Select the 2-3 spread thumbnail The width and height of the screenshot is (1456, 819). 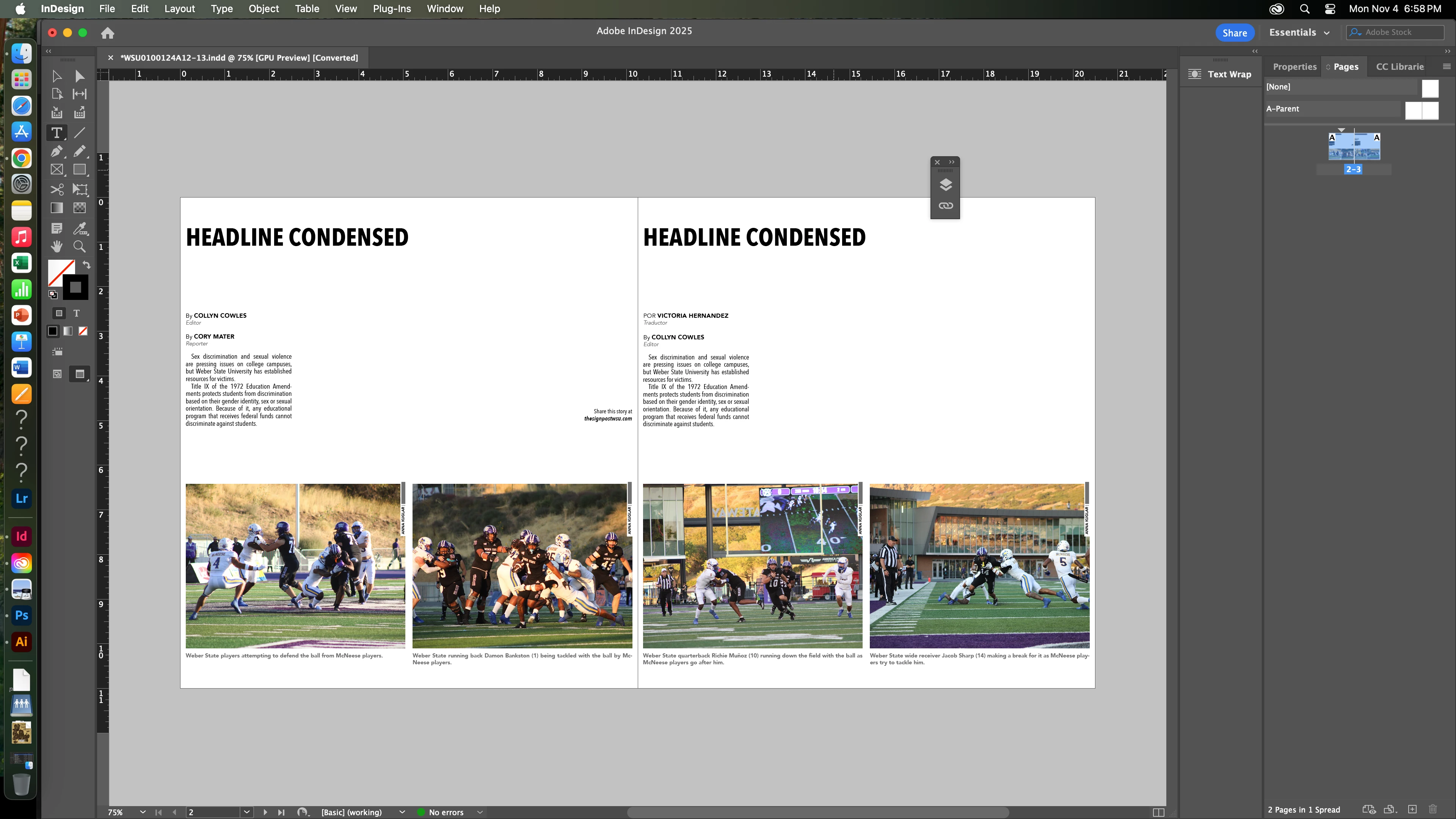point(1354,147)
